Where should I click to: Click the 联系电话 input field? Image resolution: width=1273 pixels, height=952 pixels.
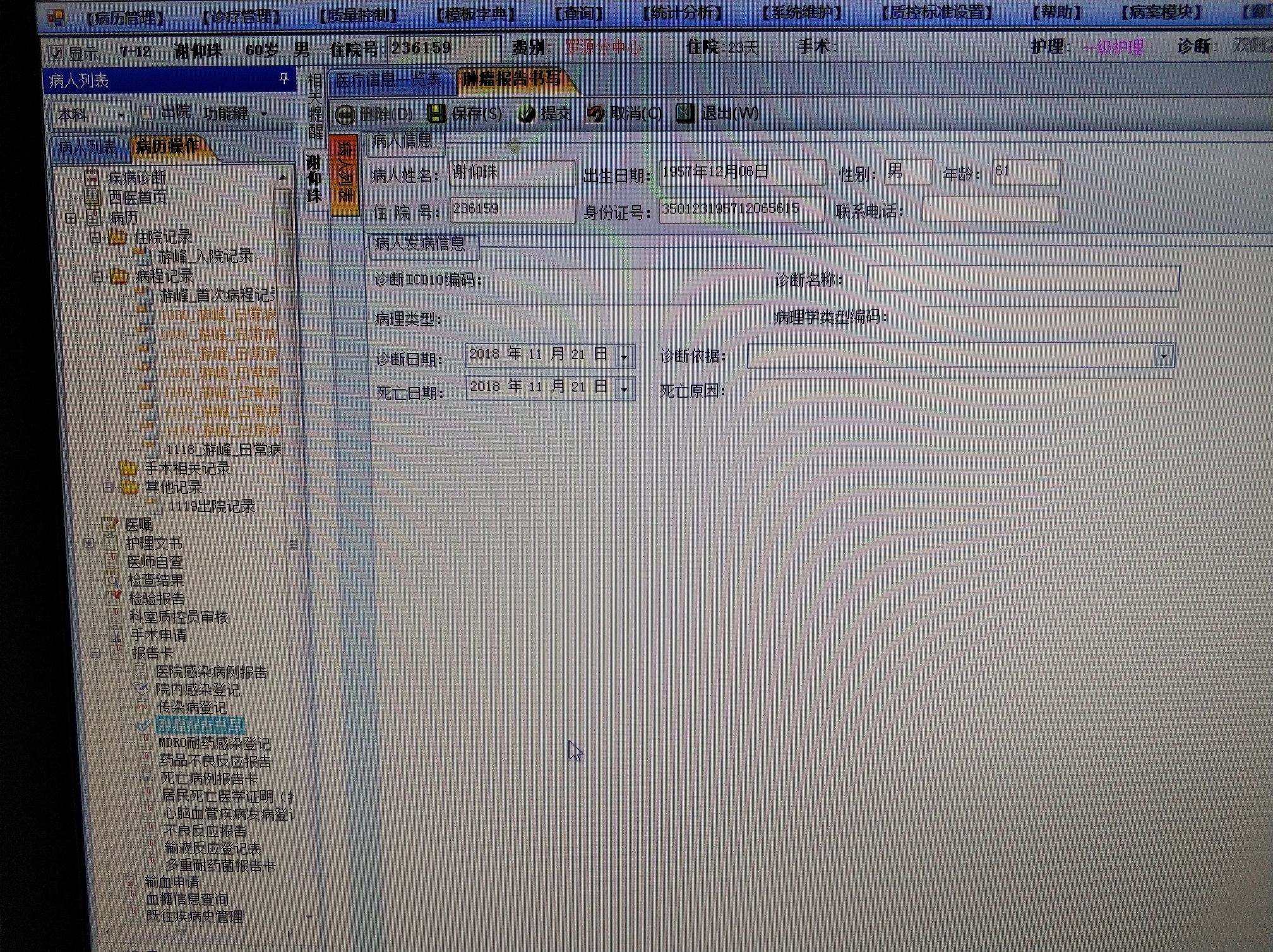[x=989, y=210]
